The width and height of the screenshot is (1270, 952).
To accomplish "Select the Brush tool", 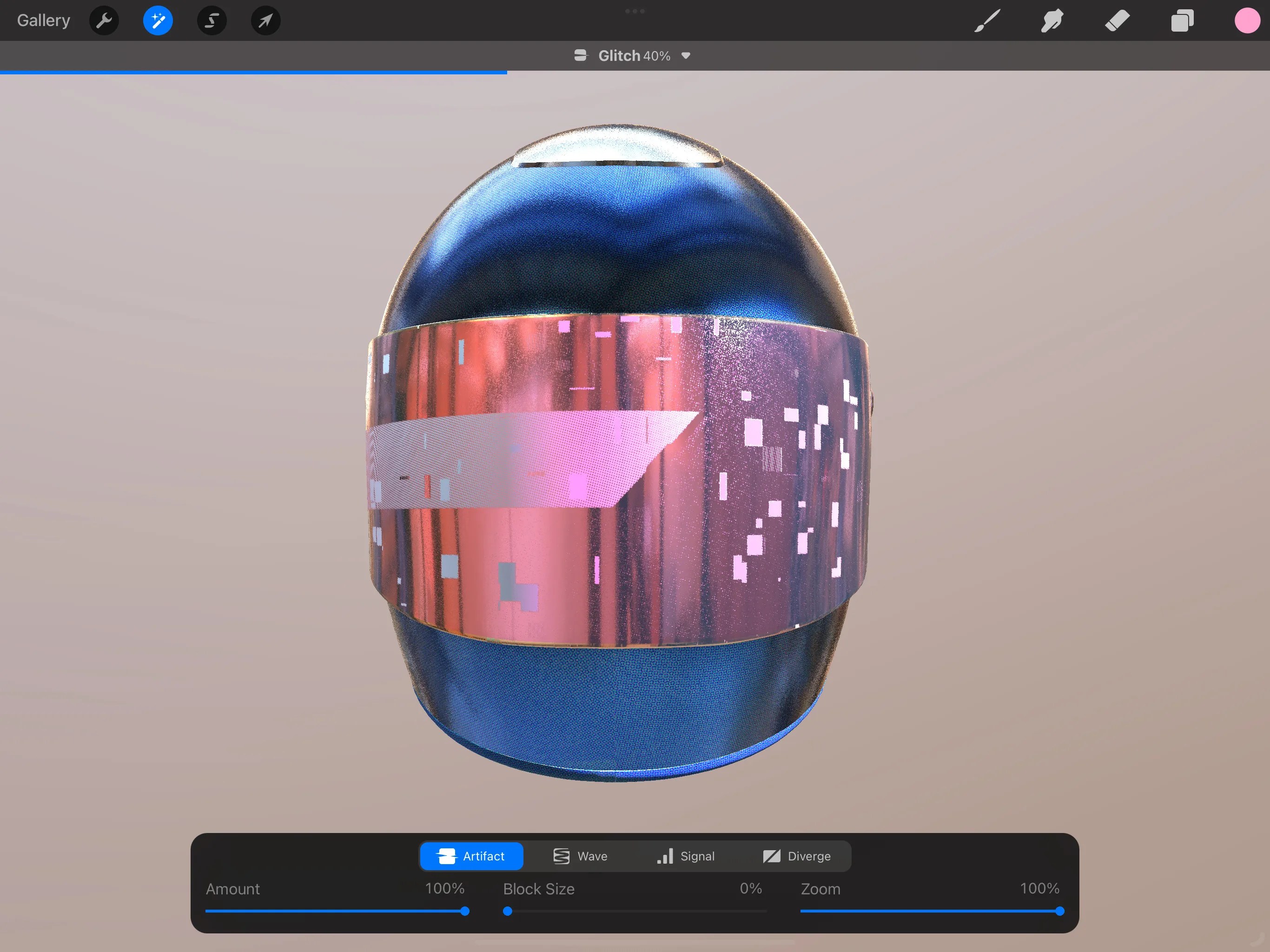I will tap(986, 20).
